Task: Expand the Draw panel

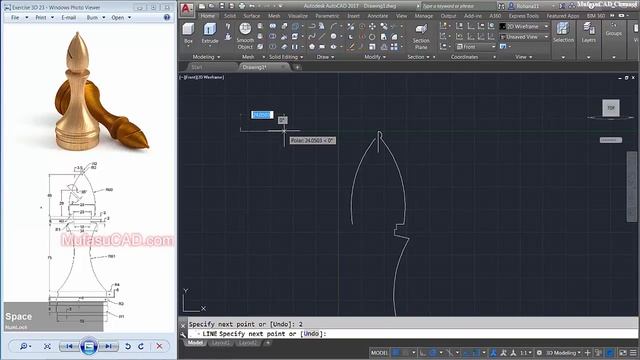Action: click(325, 57)
